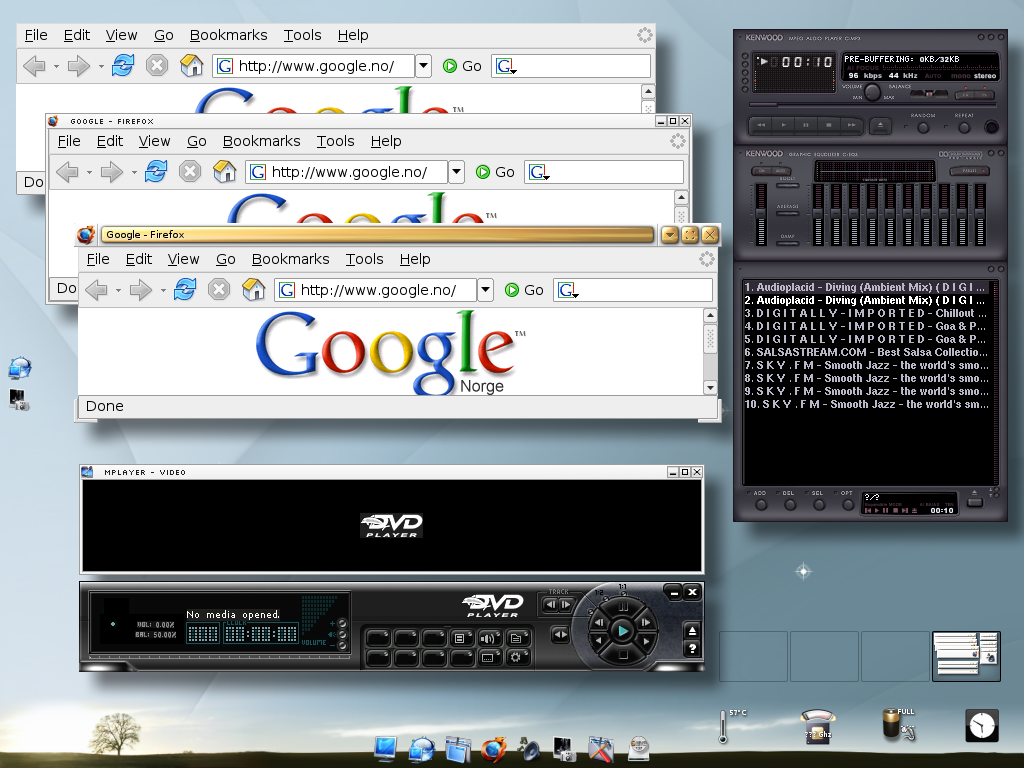The width and height of the screenshot is (1024, 768).
Task: Toggle REPEAT on the Kenwood player
Action: (x=964, y=128)
